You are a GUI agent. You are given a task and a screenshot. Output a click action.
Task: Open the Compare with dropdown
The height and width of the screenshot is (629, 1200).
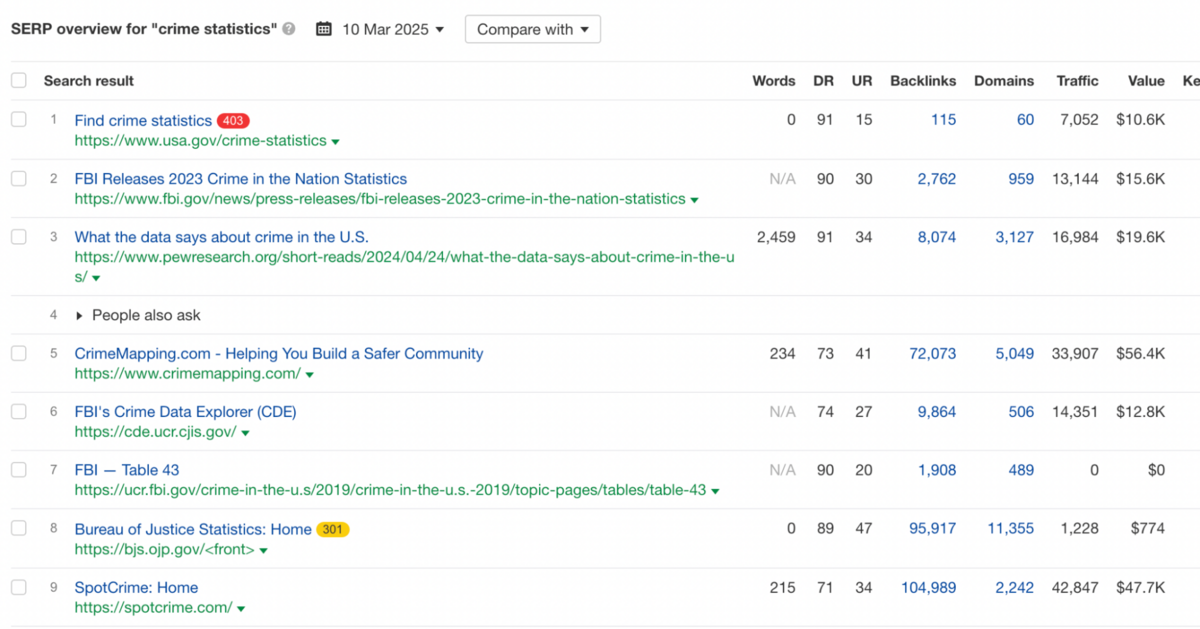[x=532, y=30]
